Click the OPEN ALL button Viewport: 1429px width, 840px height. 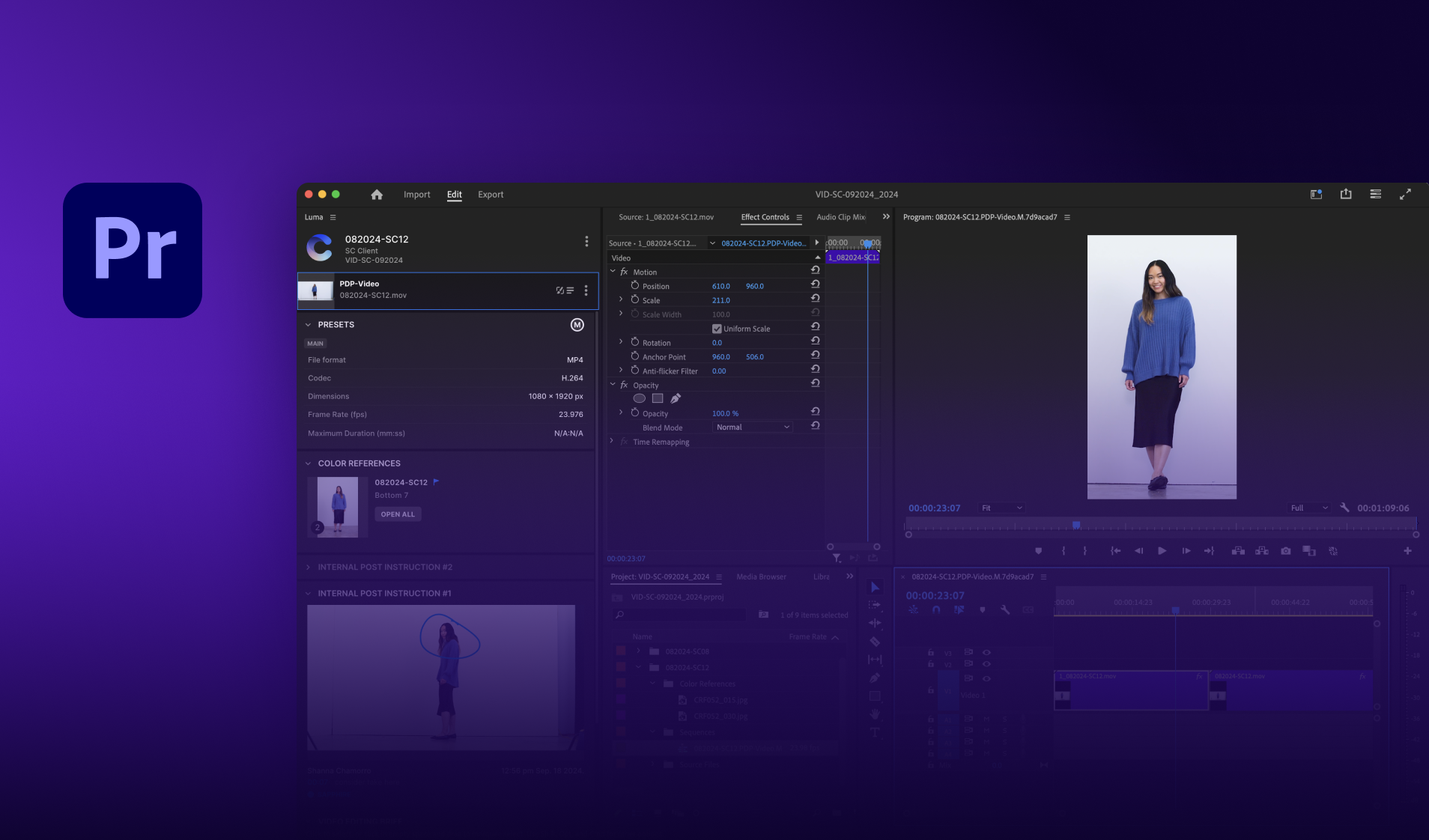pos(398,514)
